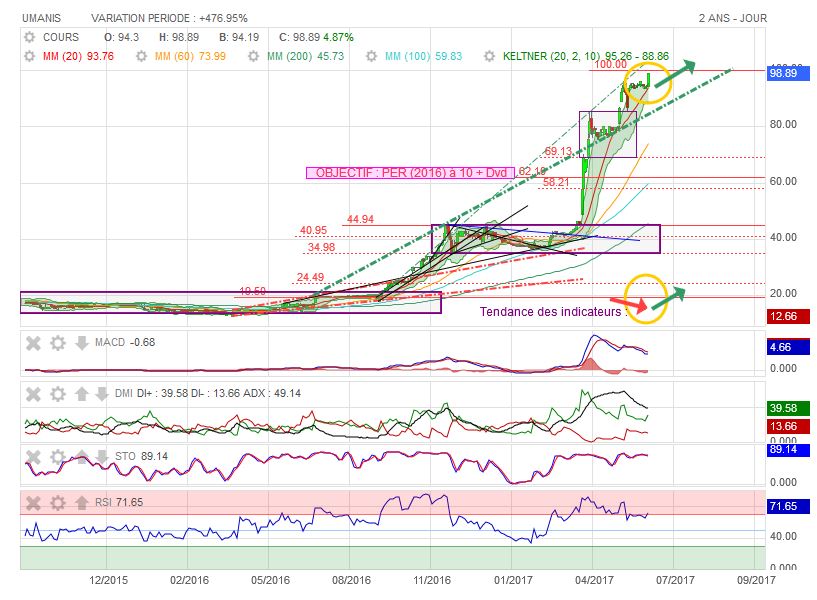
Task: Click VARIATION PERIODE +476.95% text
Action: [169, 18]
